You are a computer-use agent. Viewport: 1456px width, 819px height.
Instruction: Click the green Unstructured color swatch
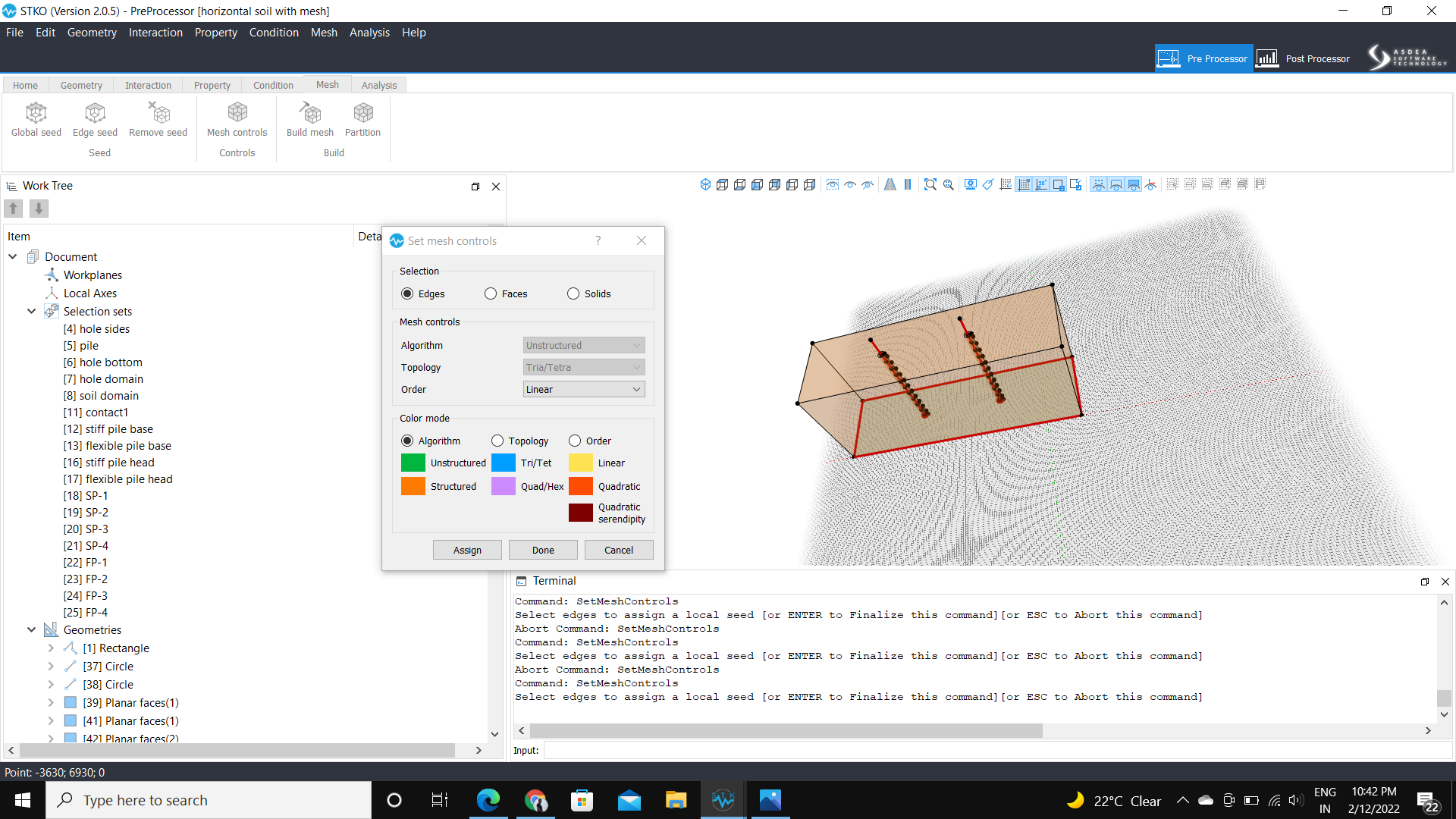(413, 463)
